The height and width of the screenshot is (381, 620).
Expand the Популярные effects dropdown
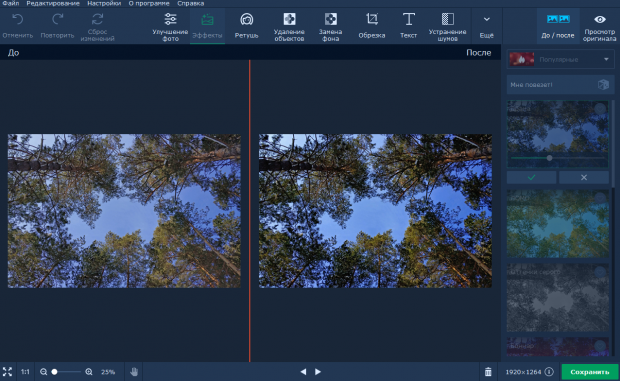[560, 60]
